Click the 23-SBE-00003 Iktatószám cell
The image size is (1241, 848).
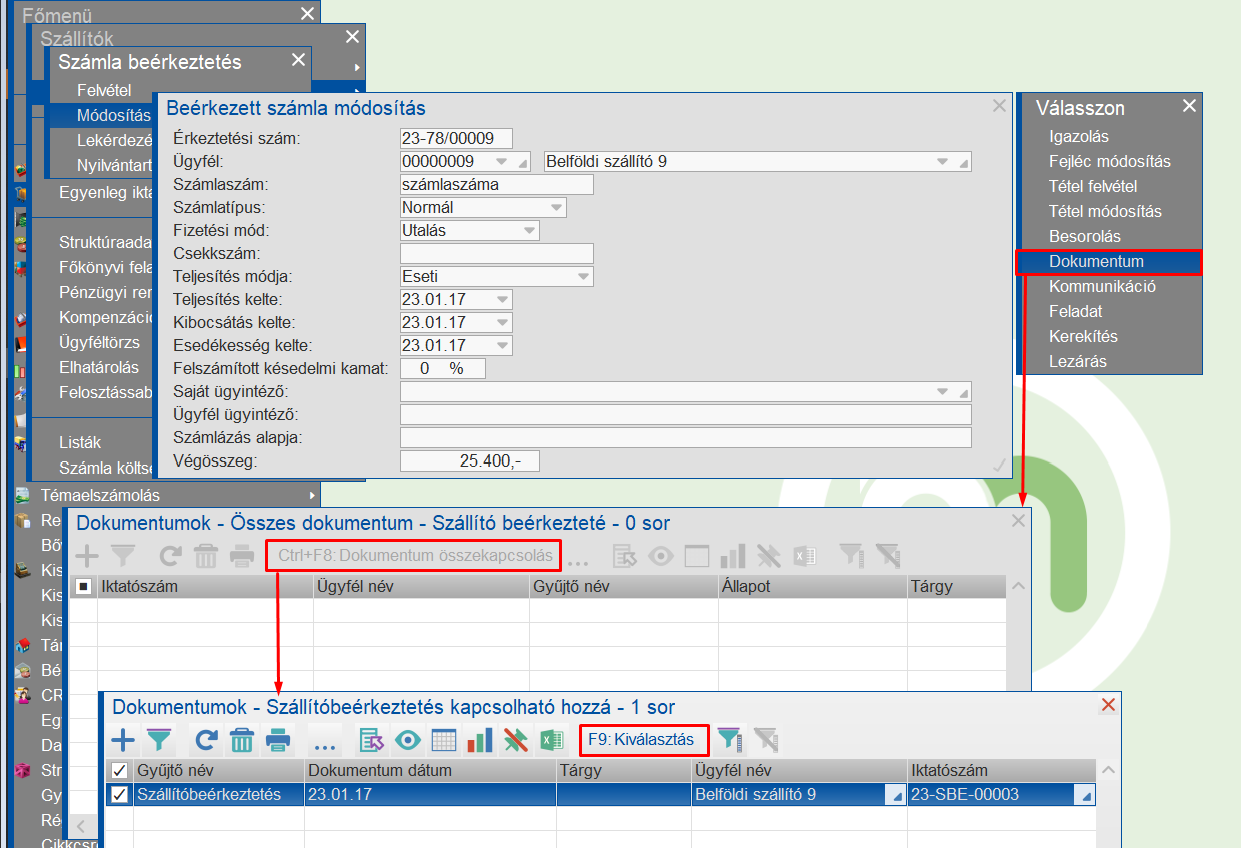point(1002,794)
